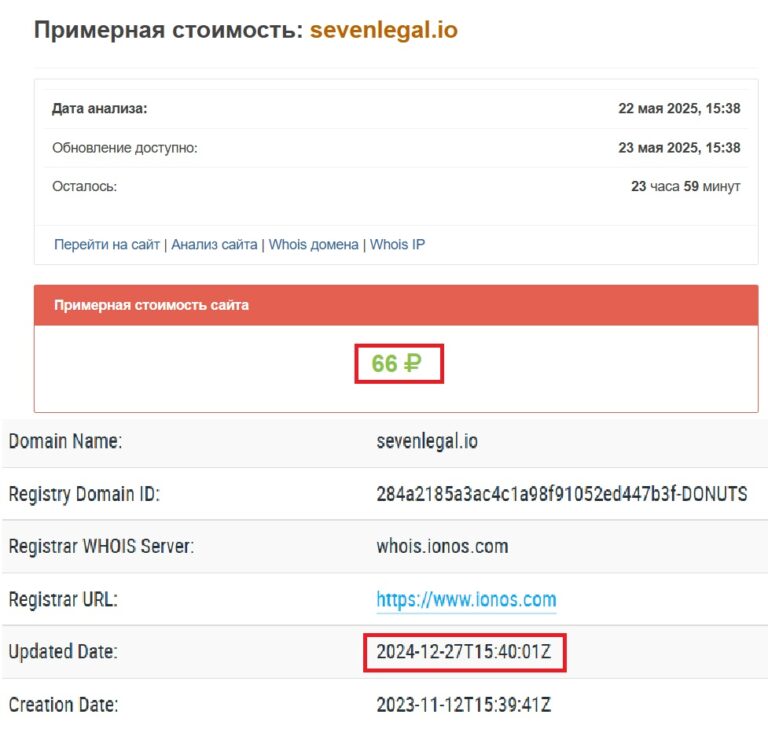This screenshot has height=733, width=768.
Task: Click the Domain Name value sevenlegal.io
Action: 427,441
